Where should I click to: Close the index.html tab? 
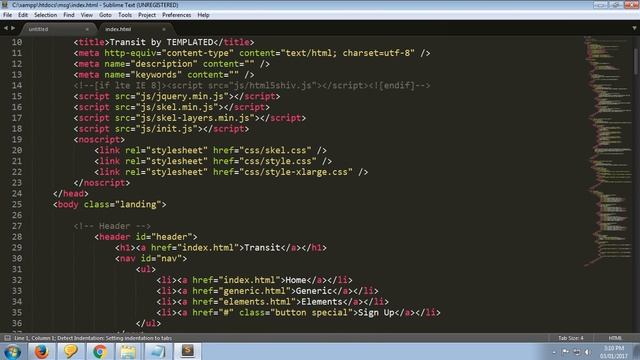(164, 29)
